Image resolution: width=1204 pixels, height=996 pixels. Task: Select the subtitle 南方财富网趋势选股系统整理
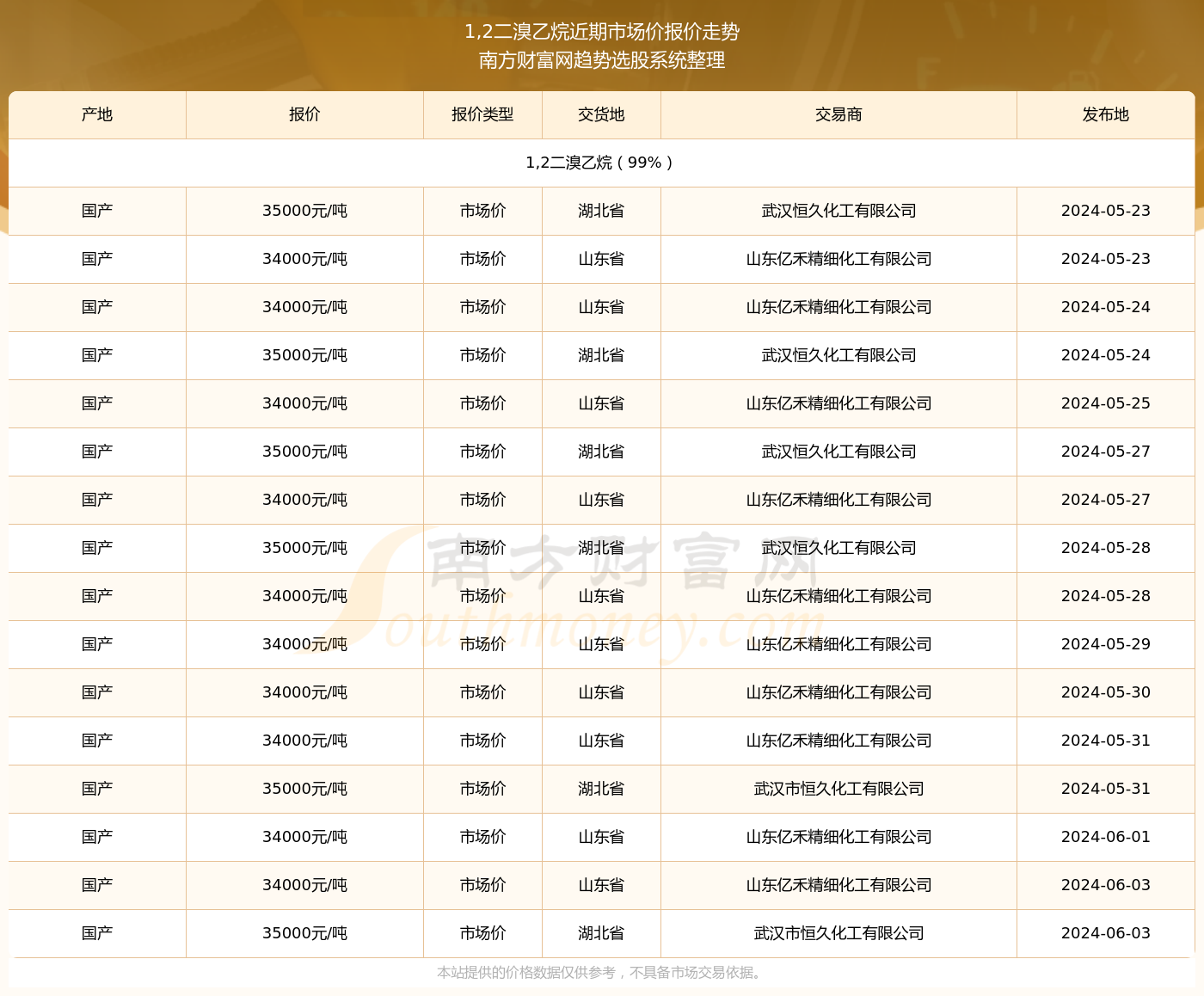tap(602, 60)
